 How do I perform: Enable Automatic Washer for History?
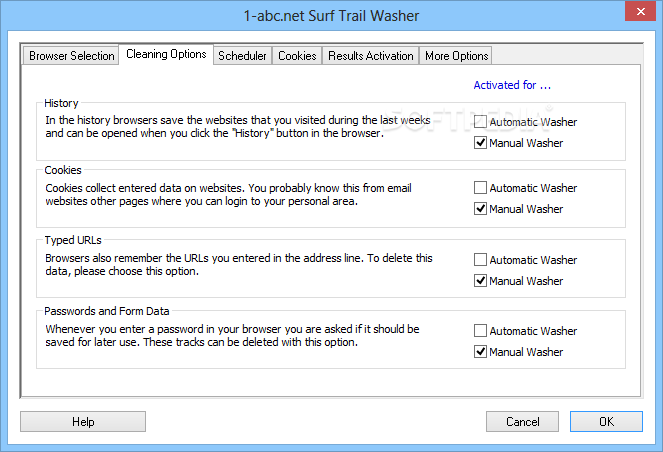[x=525, y=122]
